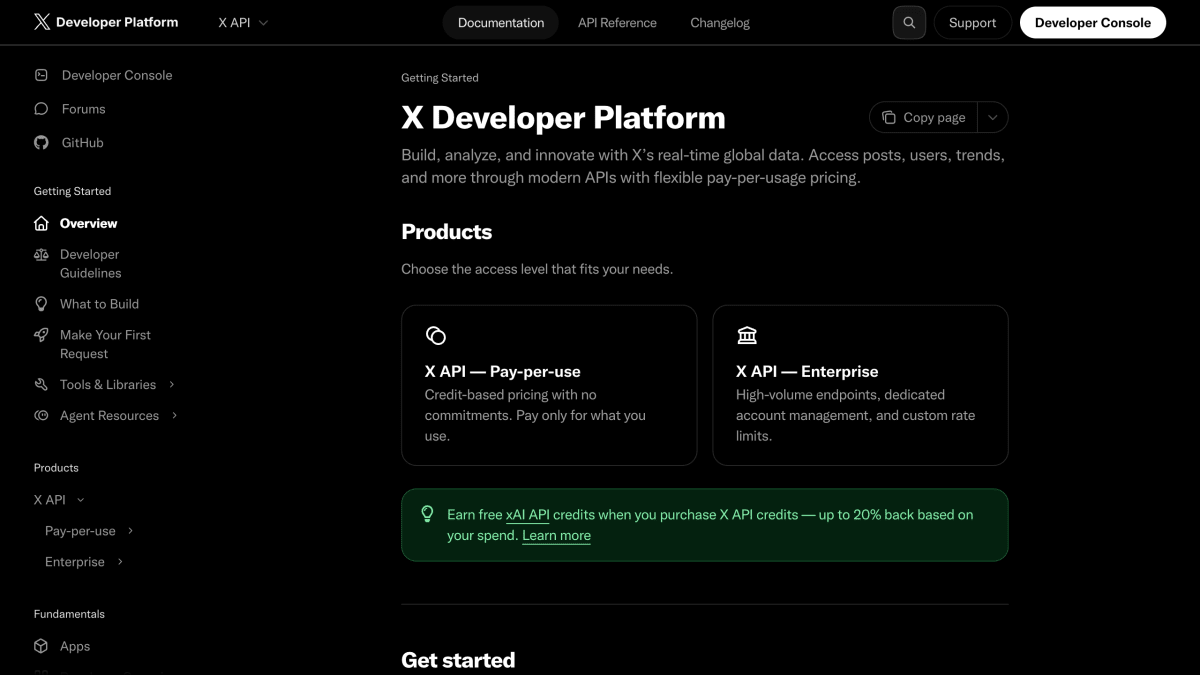Viewport: 1200px width, 675px height.
Task: Follow the Learn more link
Action: point(556,536)
